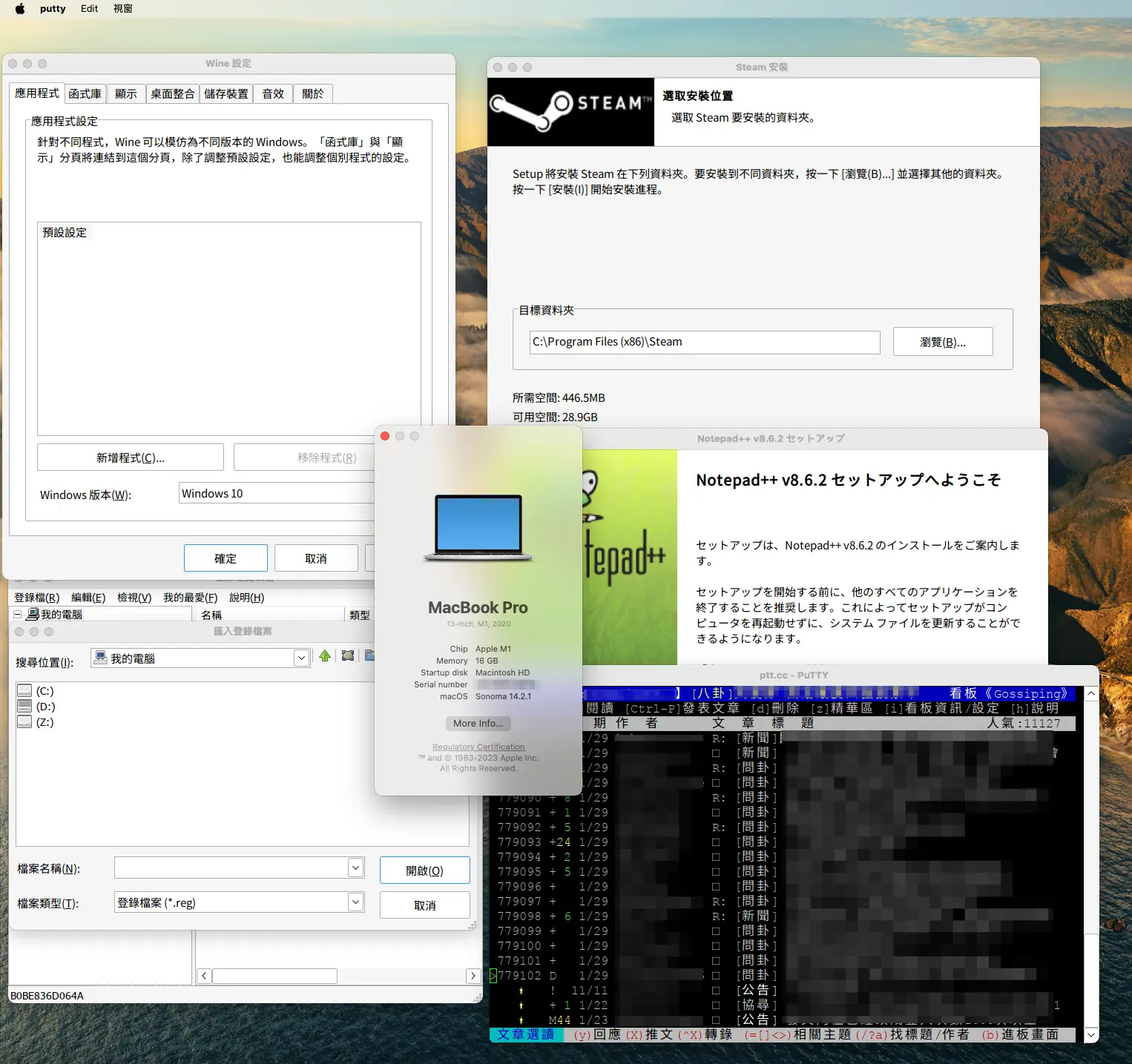Click the horizontal scrollbar thumb in registry editor
This screenshot has height=1064, width=1132.
tap(274, 977)
